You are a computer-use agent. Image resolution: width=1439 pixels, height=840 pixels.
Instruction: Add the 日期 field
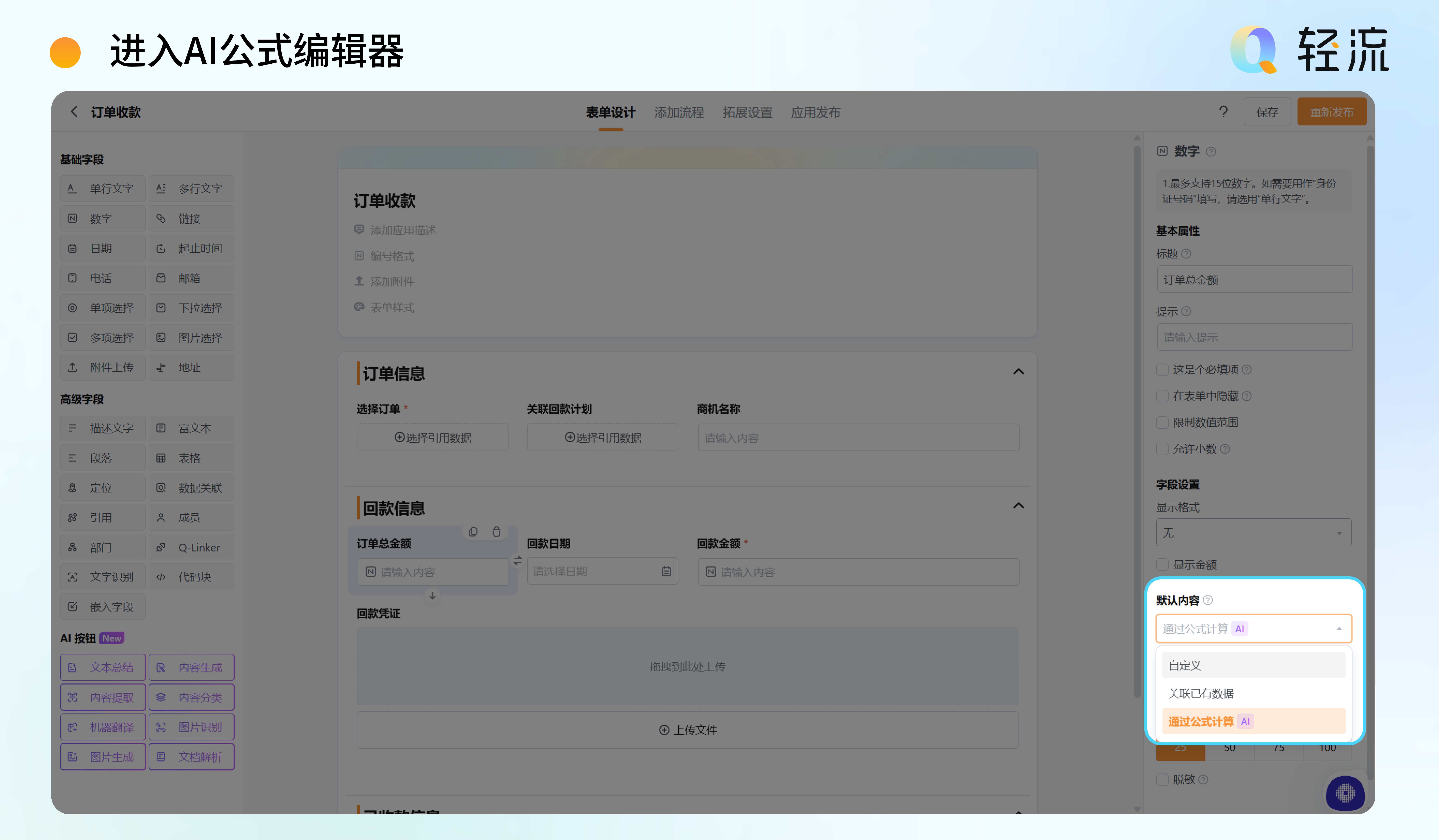pos(103,248)
